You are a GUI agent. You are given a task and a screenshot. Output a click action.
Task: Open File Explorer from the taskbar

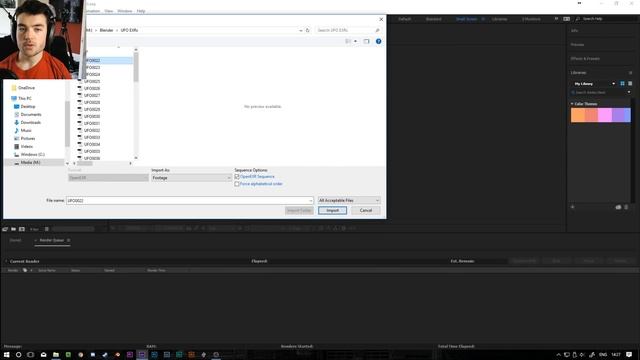click(x=56, y=354)
